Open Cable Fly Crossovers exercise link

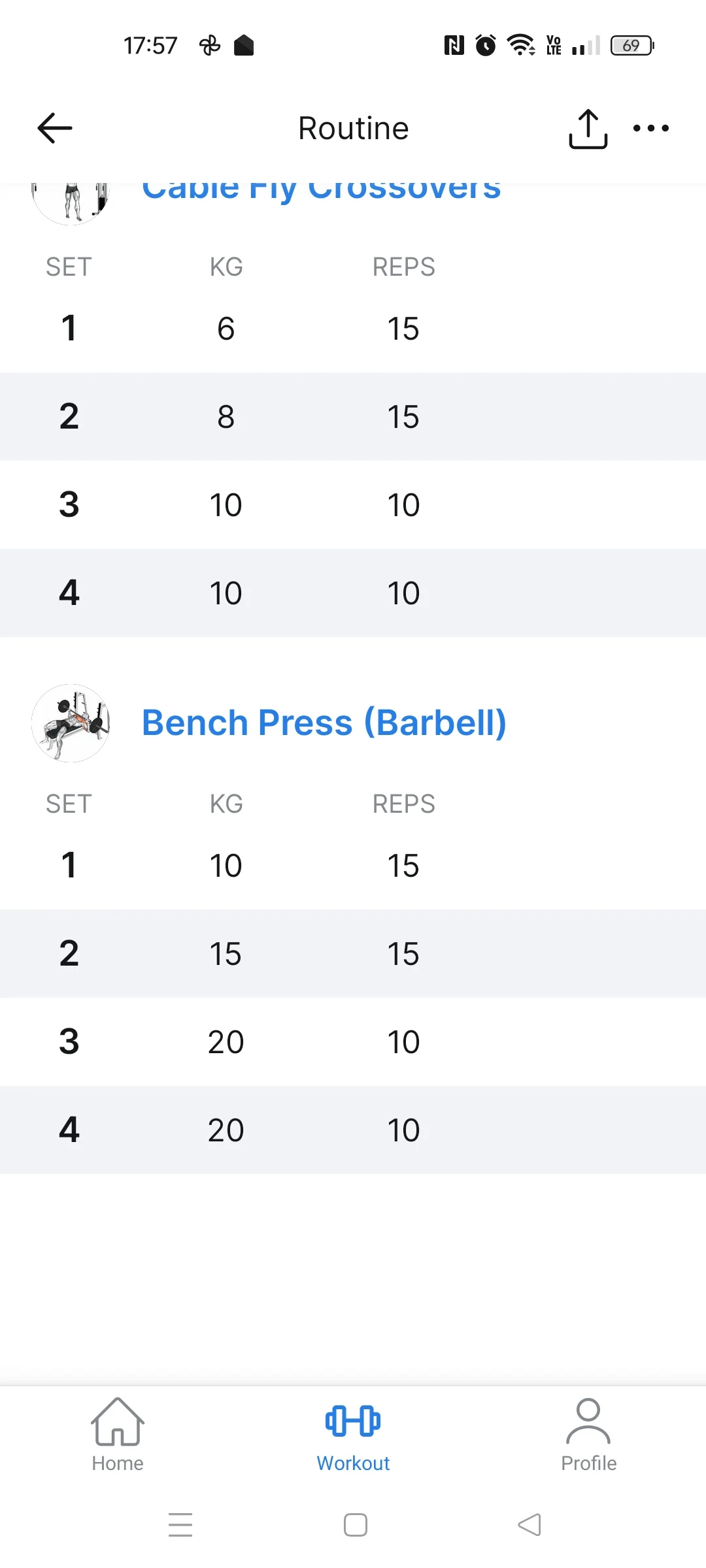pos(322,189)
